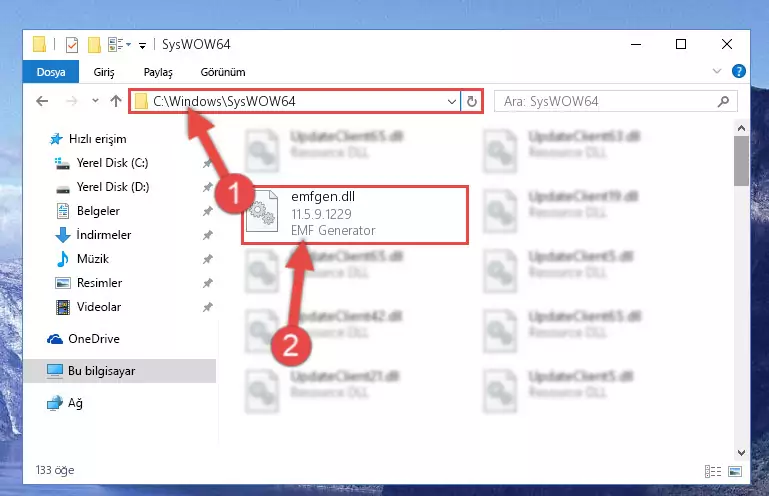Open Yerel Disk (C:) in sidebar

[x=102, y=163]
